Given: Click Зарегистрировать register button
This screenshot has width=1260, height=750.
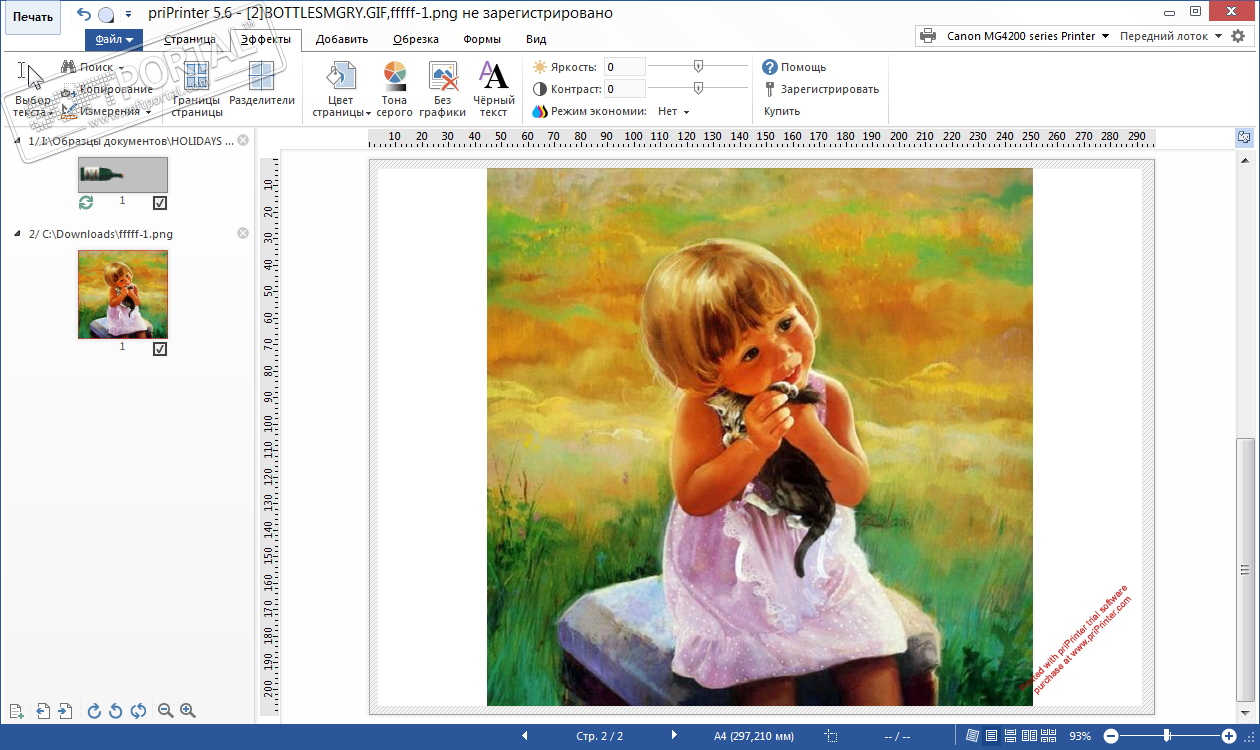Looking at the screenshot, I should tap(821, 89).
